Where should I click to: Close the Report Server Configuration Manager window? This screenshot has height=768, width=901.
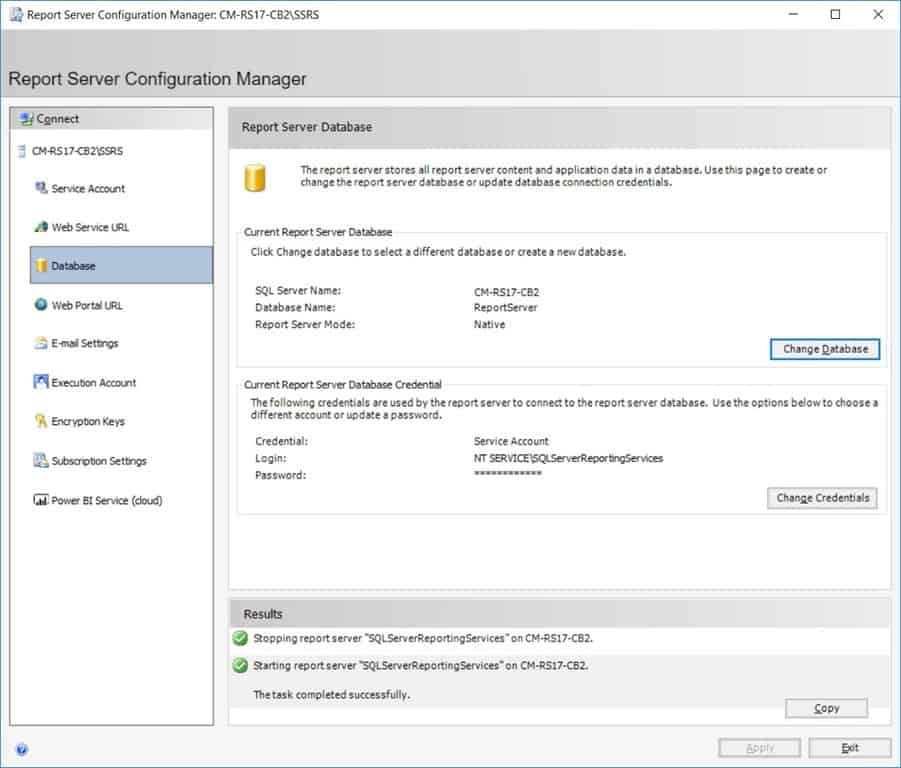pos(878,14)
